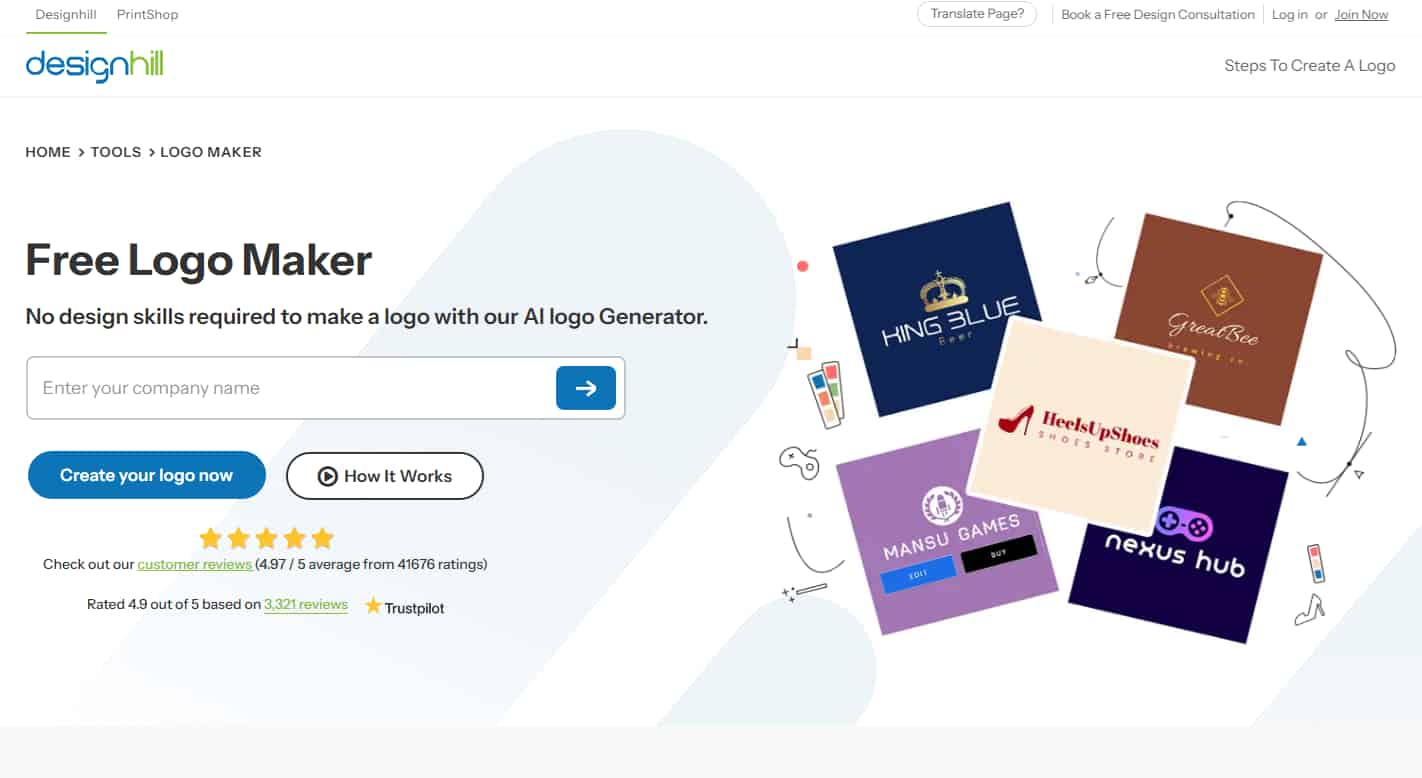Click the arrow submit button in name field
Viewport: 1422px width, 778px height.
point(586,388)
